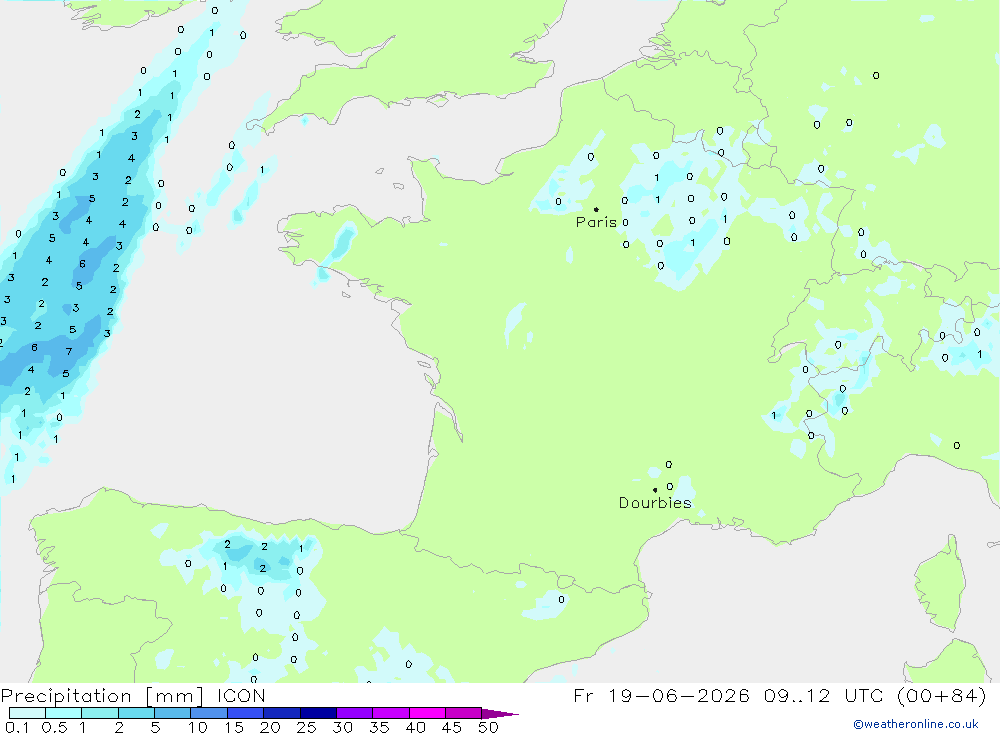
Task: Click the 10 scale label
Action: point(198,727)
